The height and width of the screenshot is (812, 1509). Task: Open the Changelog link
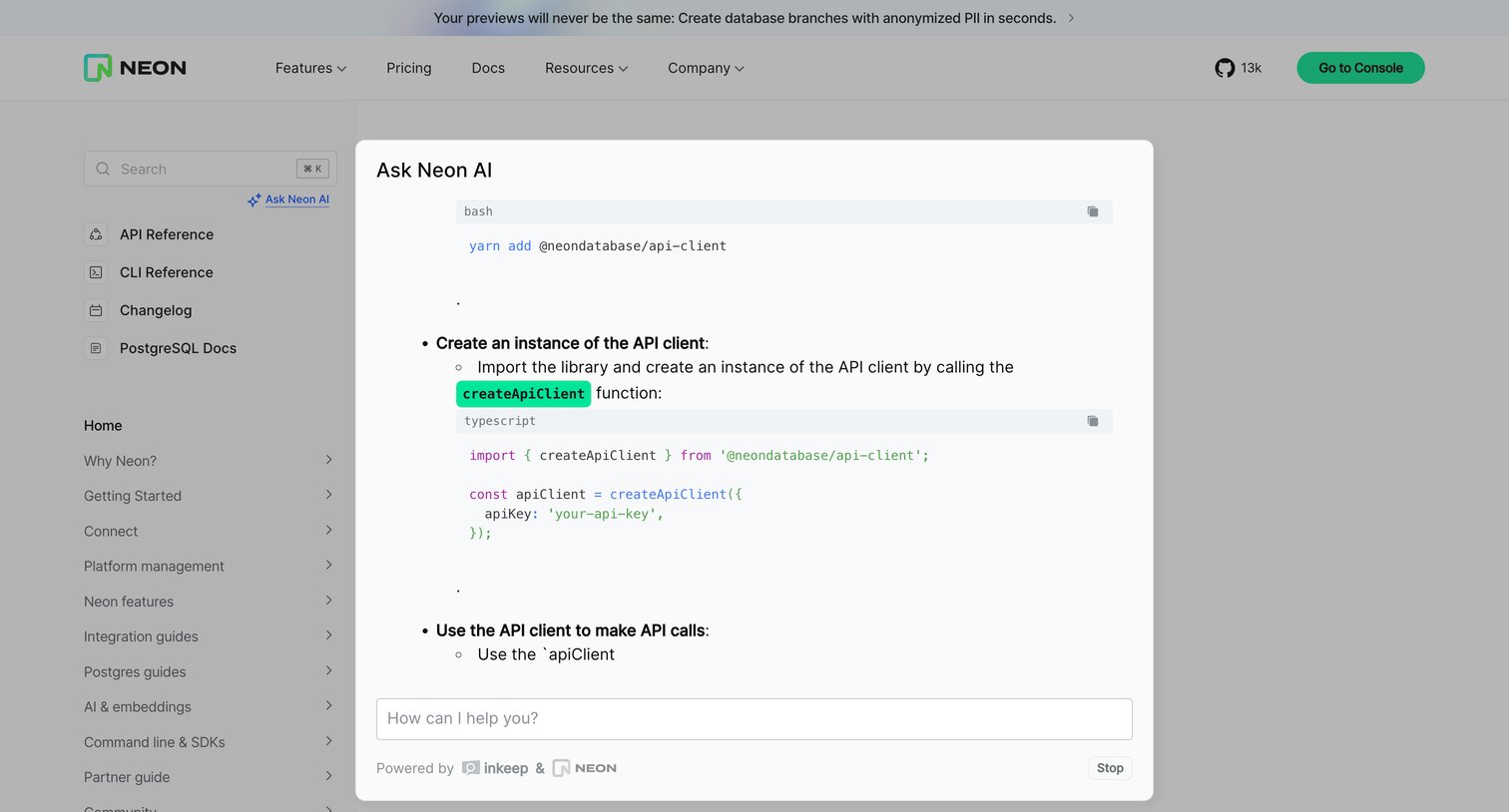tap(156, 310)
